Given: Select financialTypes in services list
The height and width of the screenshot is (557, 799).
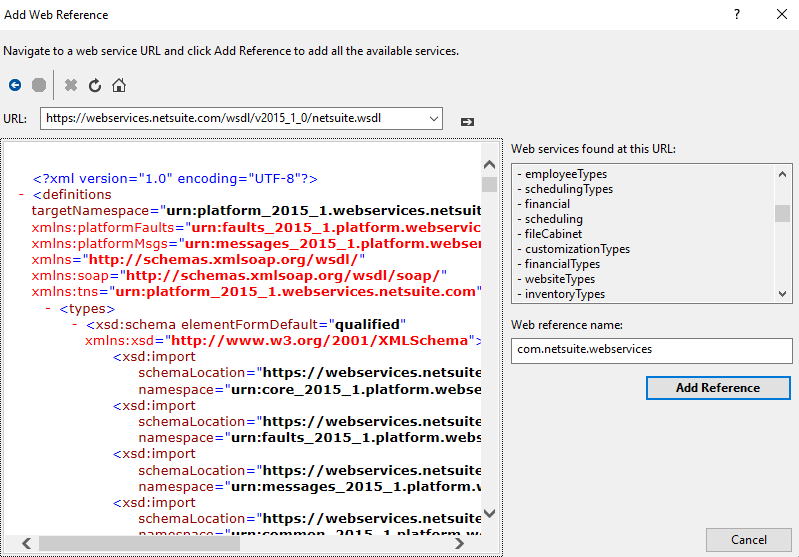Looking at the screenshot, I should (x=562, y=264).
